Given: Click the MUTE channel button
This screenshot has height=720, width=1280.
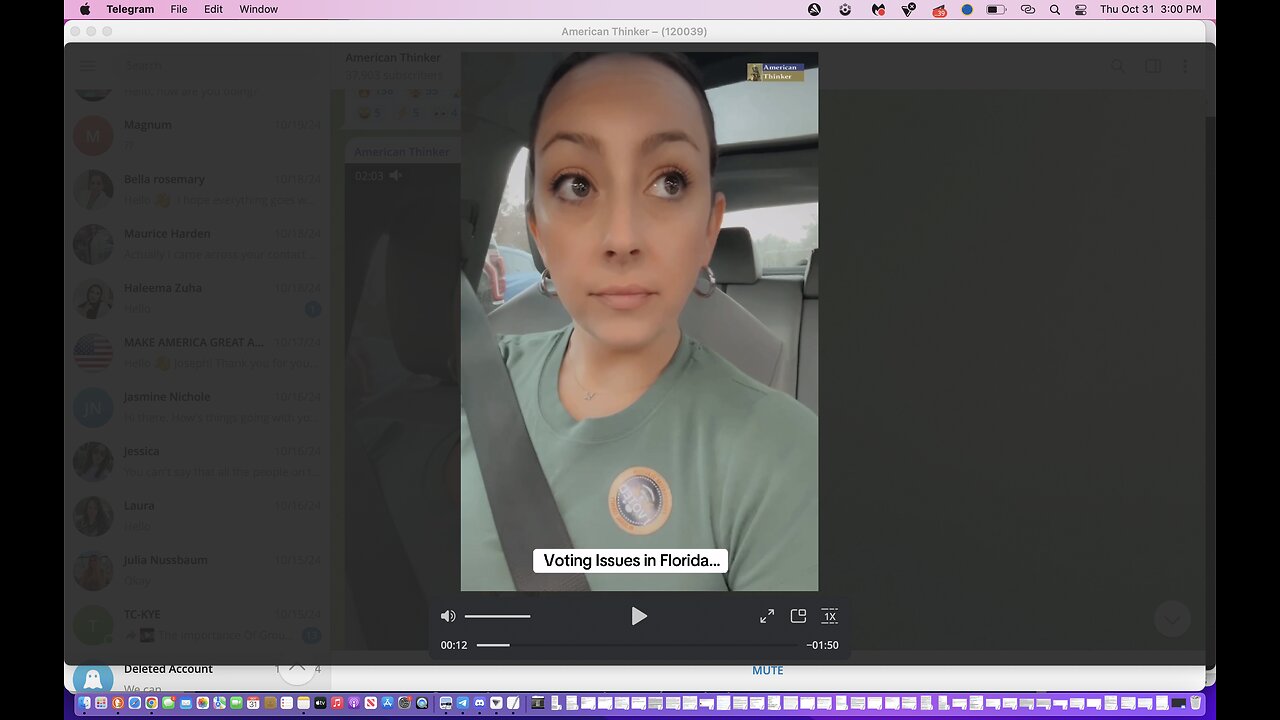Looking at the screenshot, I should pyautogui.click(x=768, y=670).
